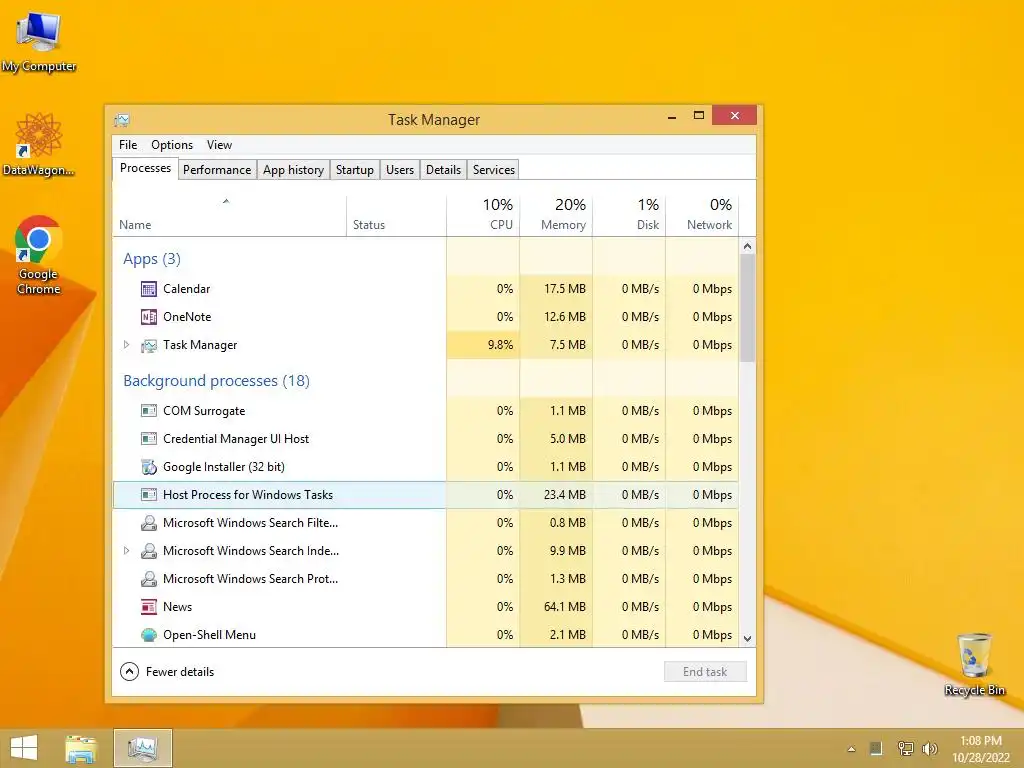This screenshot has width=1024, height=768.
Task: Sort by the Disk column header
Action: click(x=629, y=216)
